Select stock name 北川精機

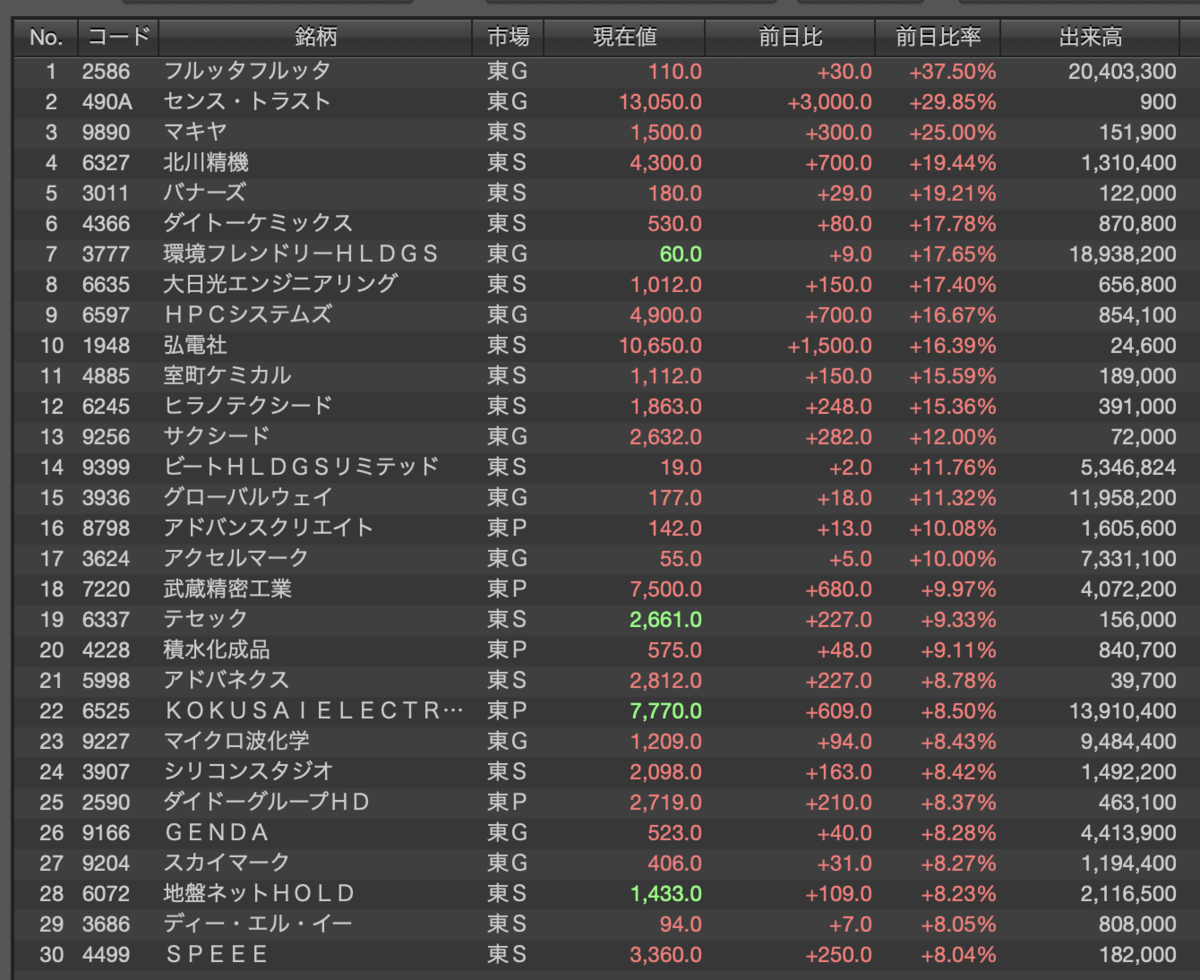click(205, 163)
